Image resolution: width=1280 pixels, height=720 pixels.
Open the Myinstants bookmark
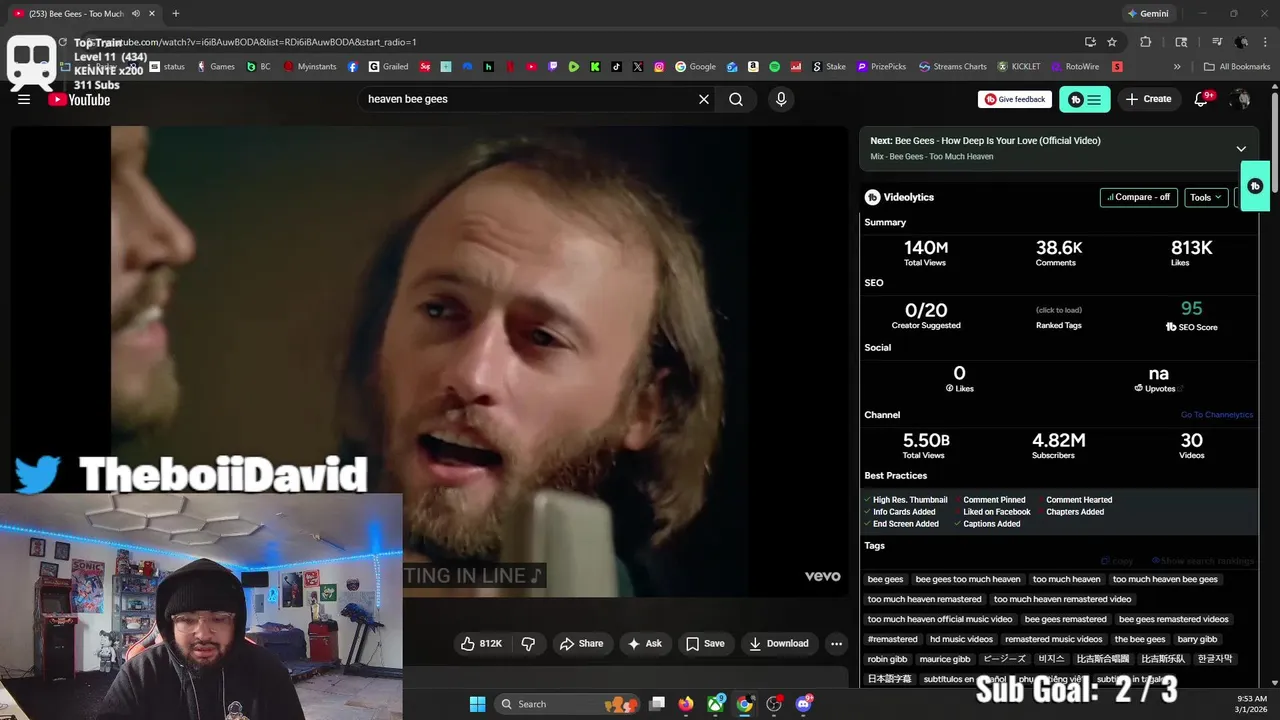[x=310, y=67]
